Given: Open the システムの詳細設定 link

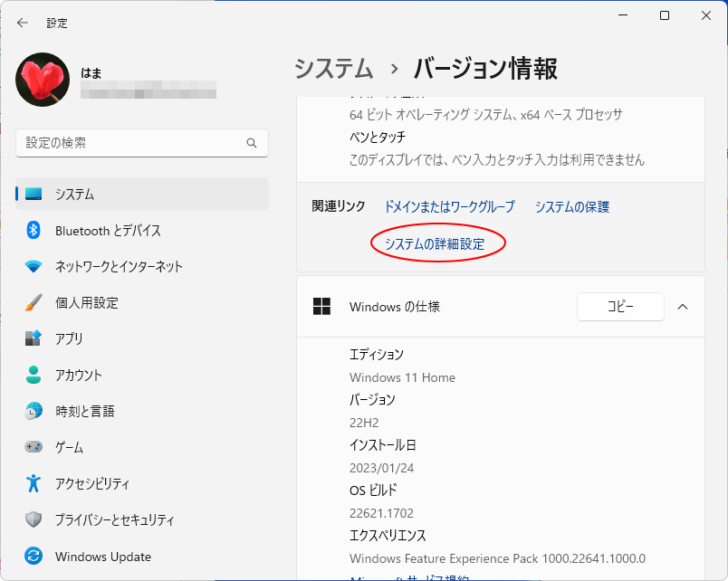Looking at the screenshot, I should tap(435, 244).
